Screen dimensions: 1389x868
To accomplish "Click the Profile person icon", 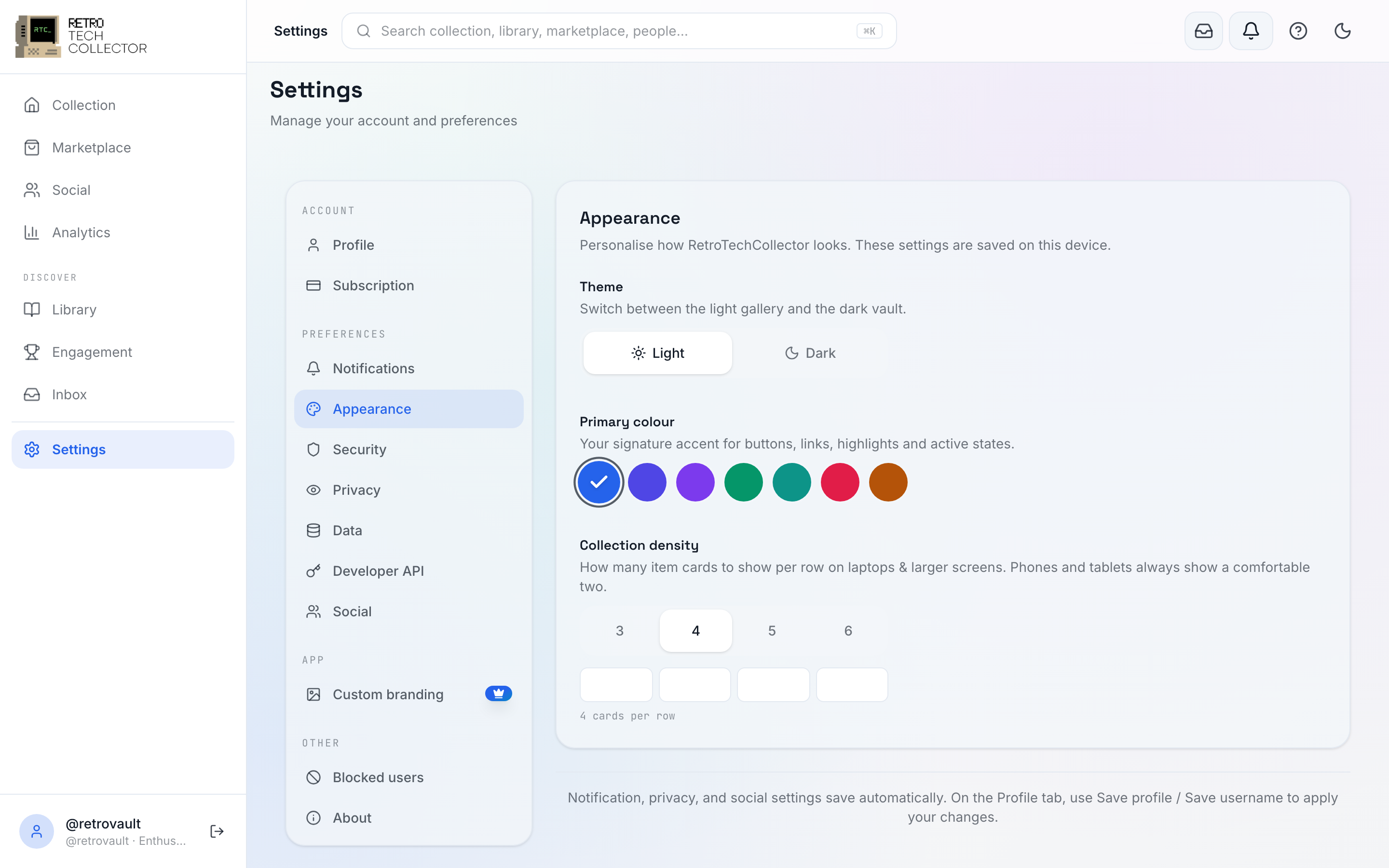I will [313, 245].
